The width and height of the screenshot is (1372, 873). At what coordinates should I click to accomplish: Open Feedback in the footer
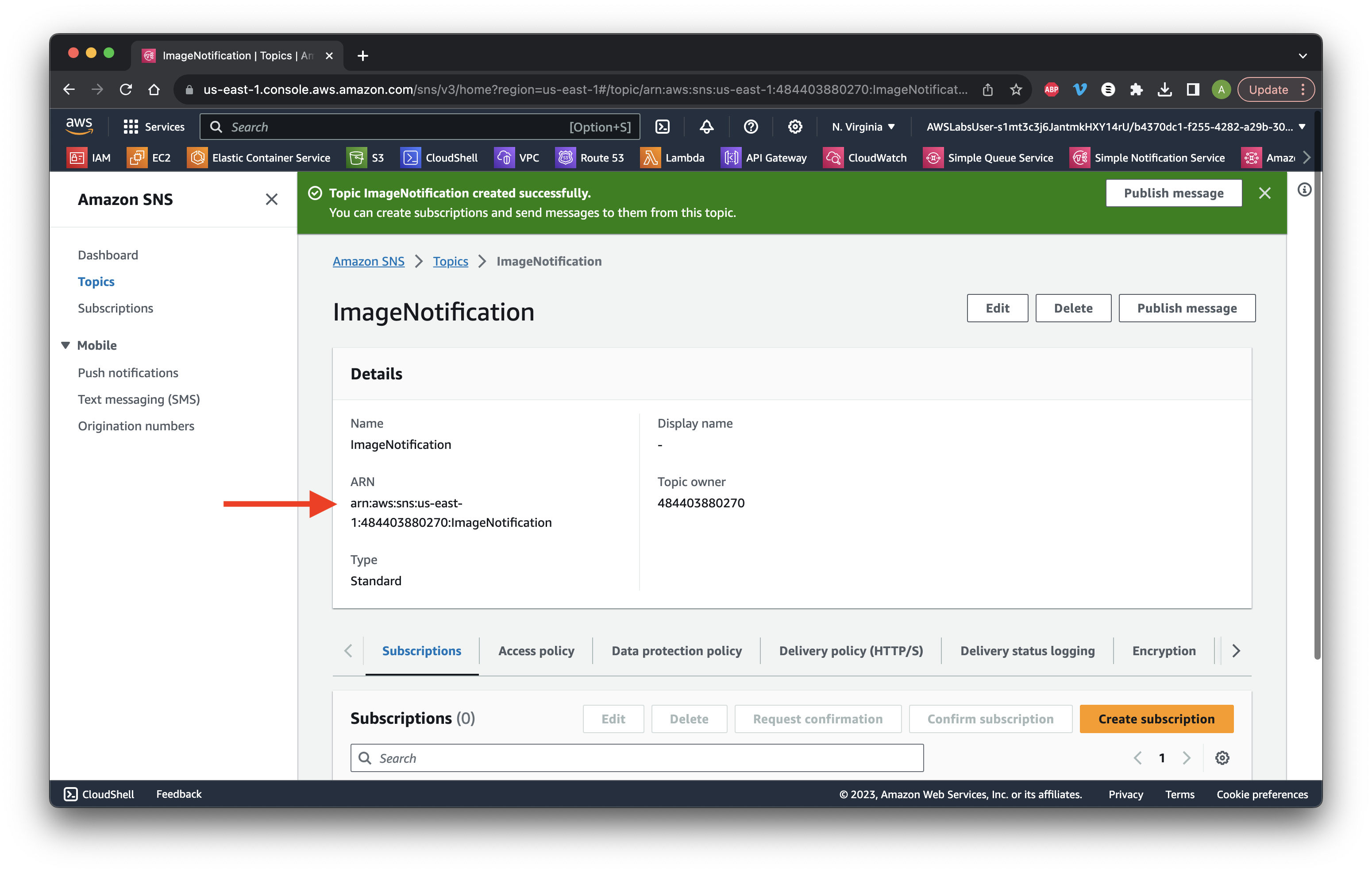(x=179, y=794)
